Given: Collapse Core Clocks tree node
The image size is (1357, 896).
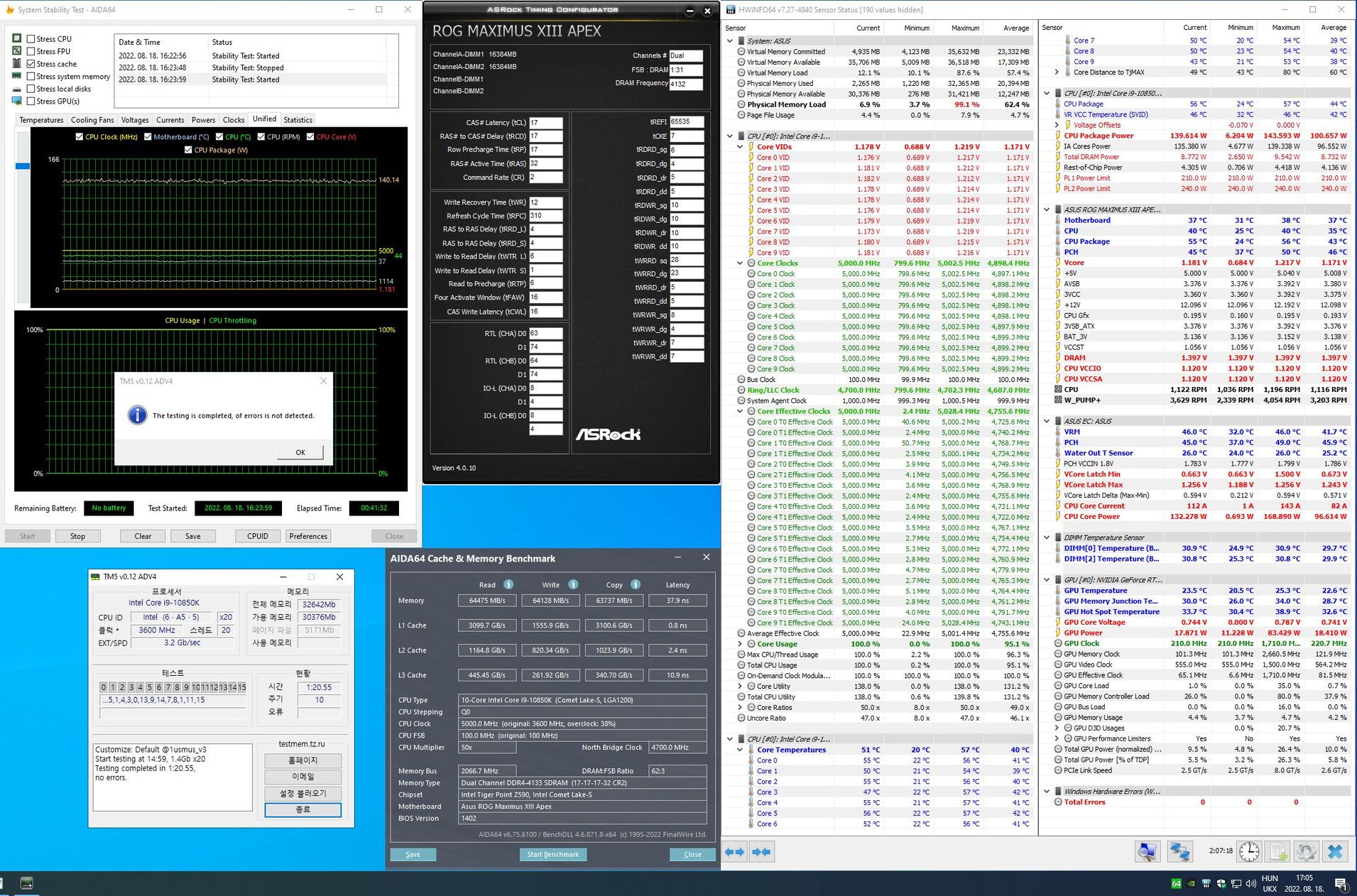Looking at the screenshot, I should (741, 263).
